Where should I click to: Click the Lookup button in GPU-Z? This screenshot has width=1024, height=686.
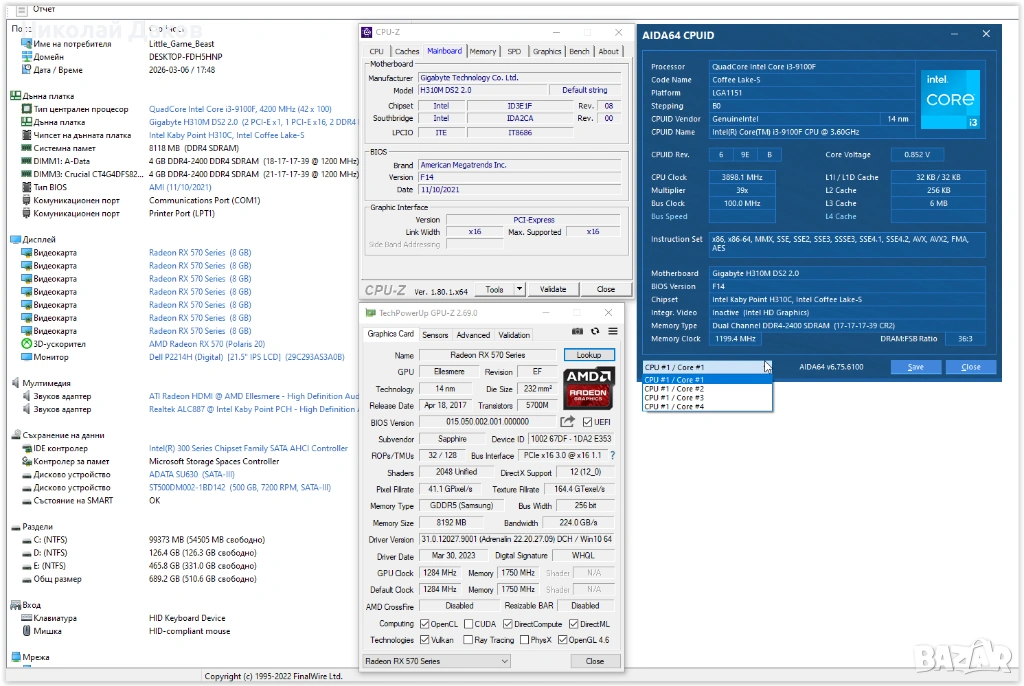click(x=589, y=355)
